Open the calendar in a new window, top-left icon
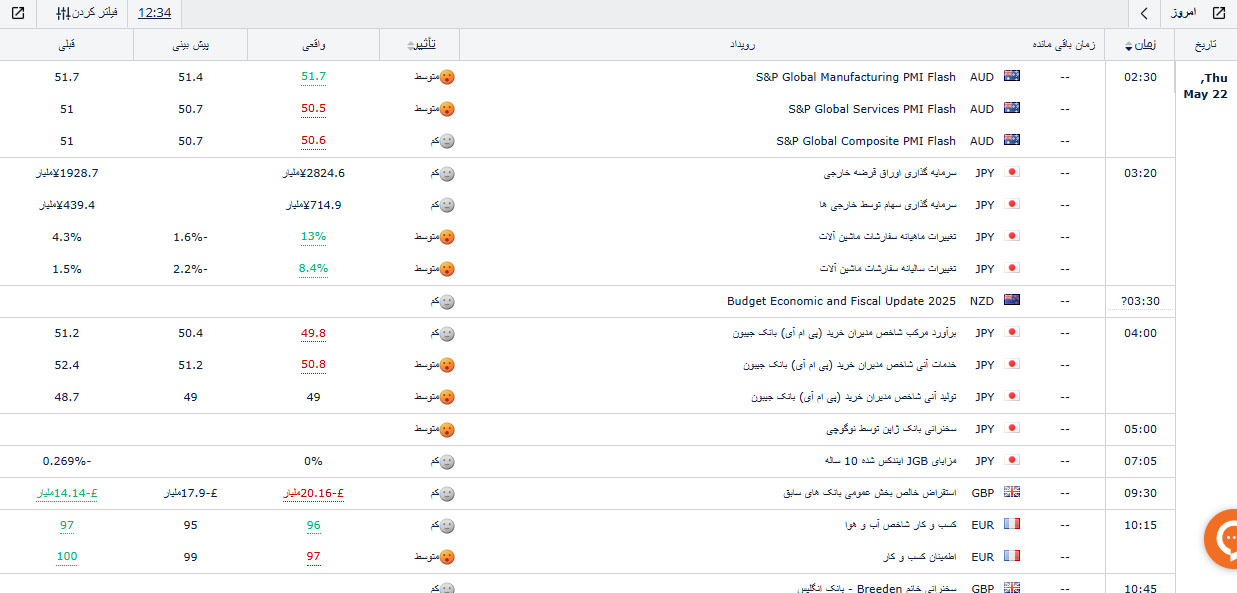 [18, 13]
